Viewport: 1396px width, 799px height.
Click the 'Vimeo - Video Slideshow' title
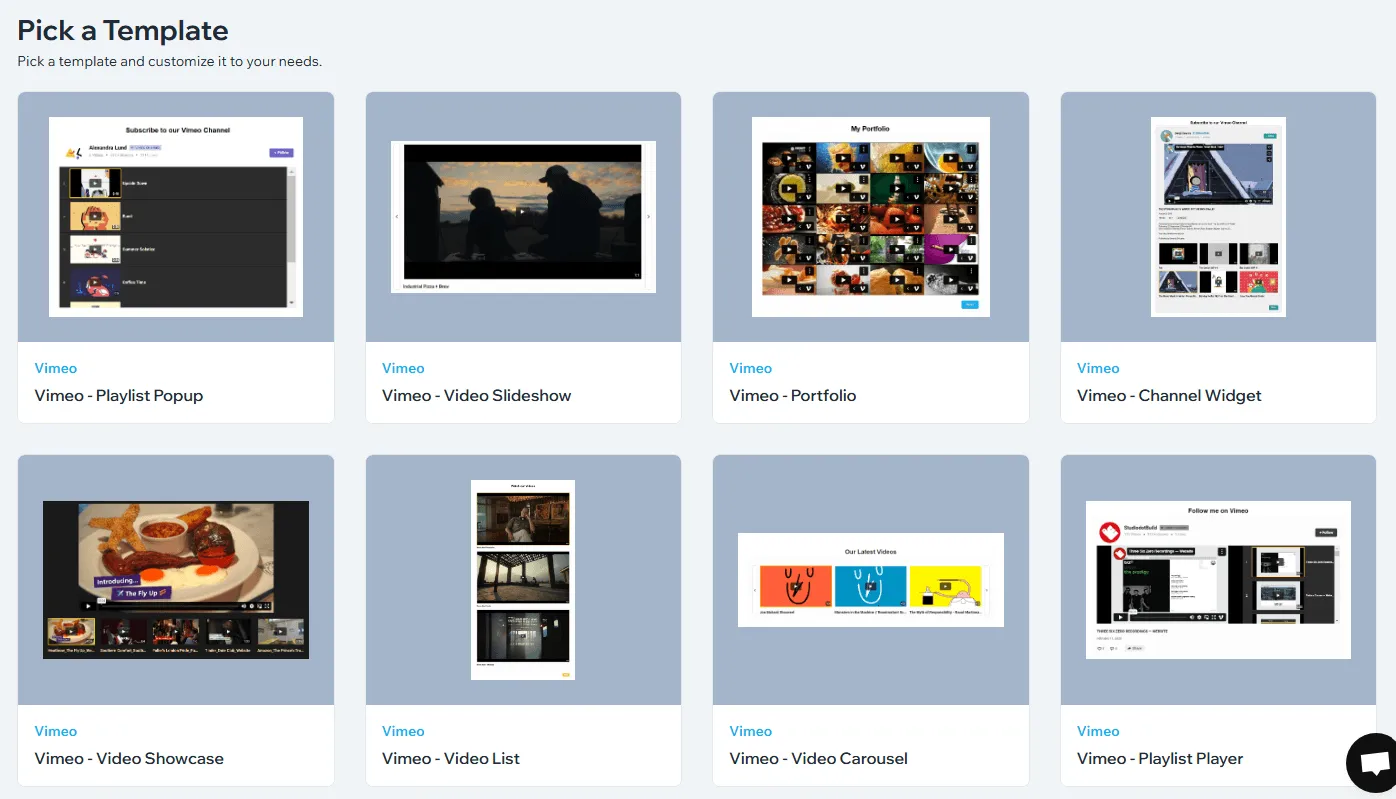pyautogui.click(x=477, y=395)
